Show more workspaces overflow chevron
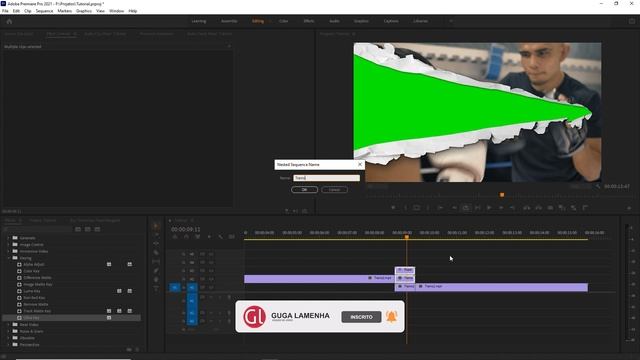The height and width of the screenshot is (360, 640). [x=451, y=21]
